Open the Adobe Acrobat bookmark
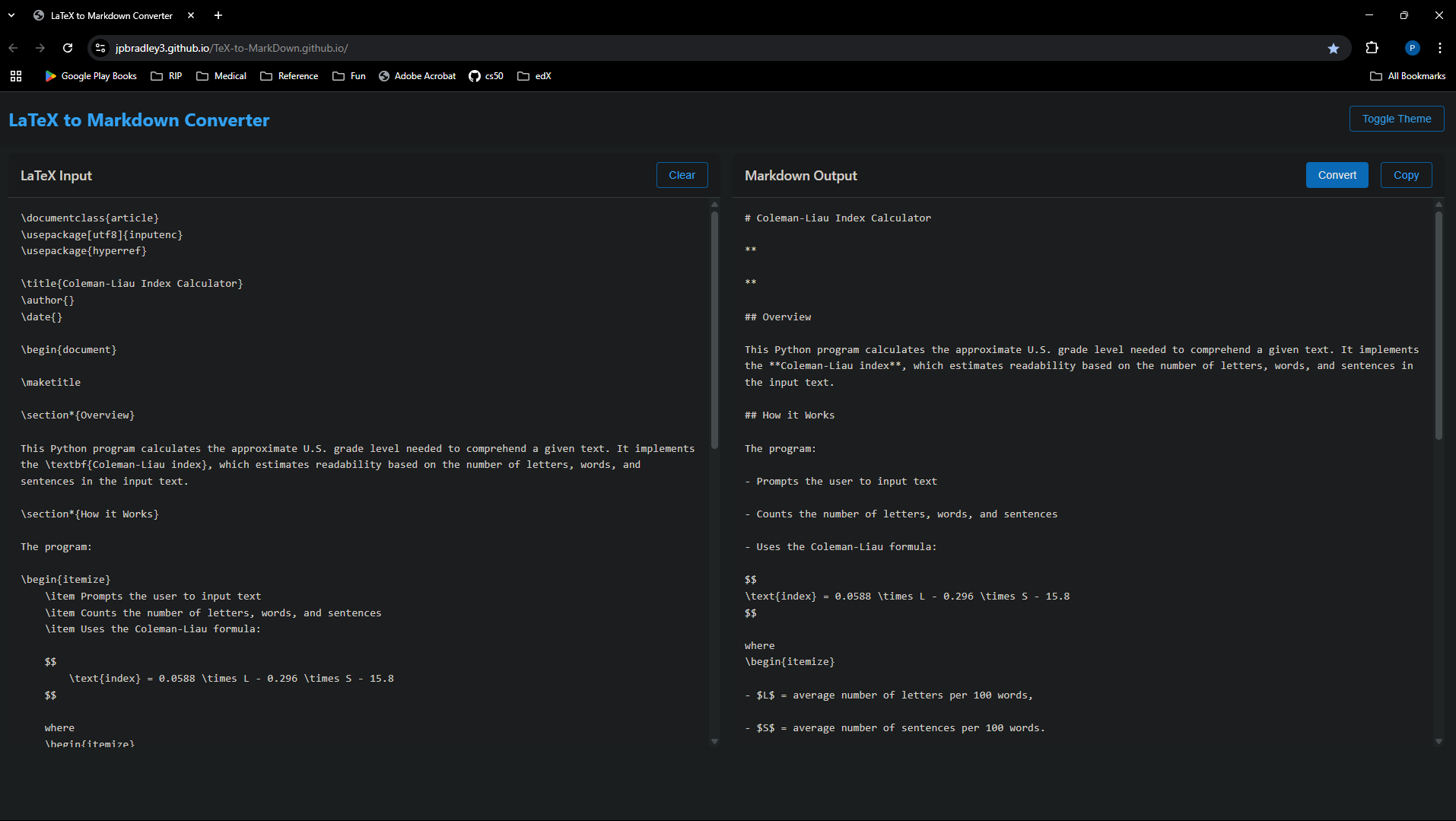 pyautogui.click(x=418, y=76)
